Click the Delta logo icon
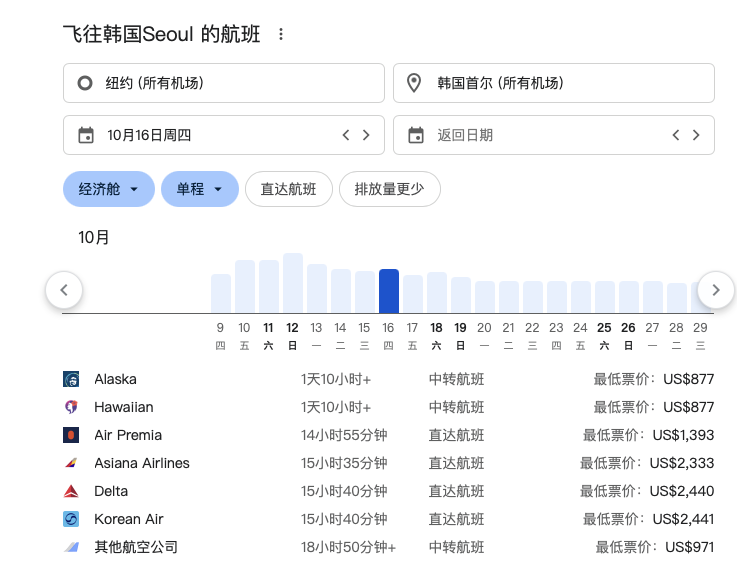 [71, 491]
